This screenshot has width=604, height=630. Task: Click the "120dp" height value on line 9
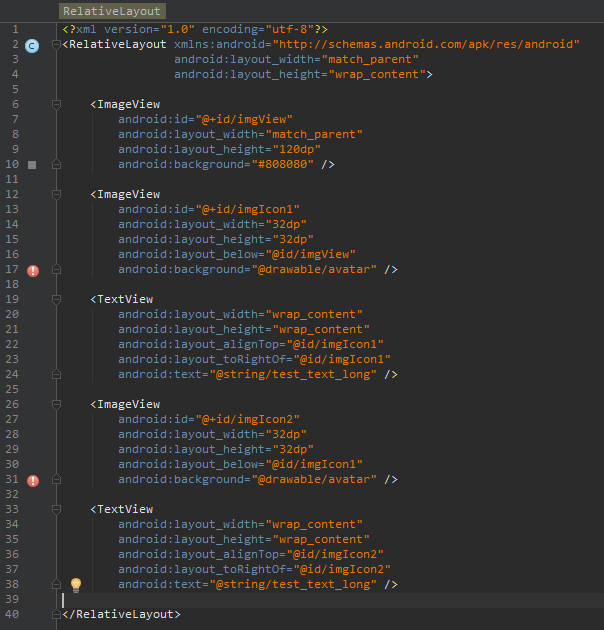[x=297, y=149]
